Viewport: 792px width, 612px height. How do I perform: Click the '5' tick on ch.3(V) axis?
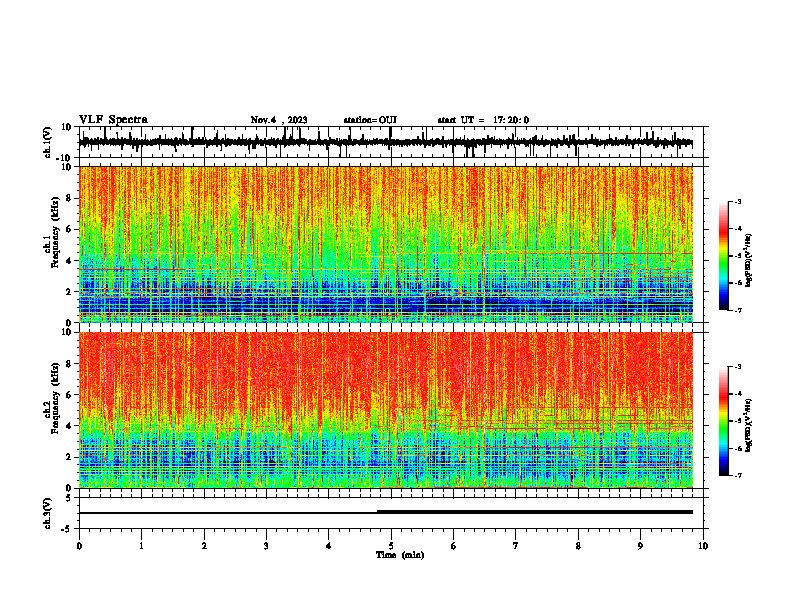pyautogui.click(x=70, y=498)
